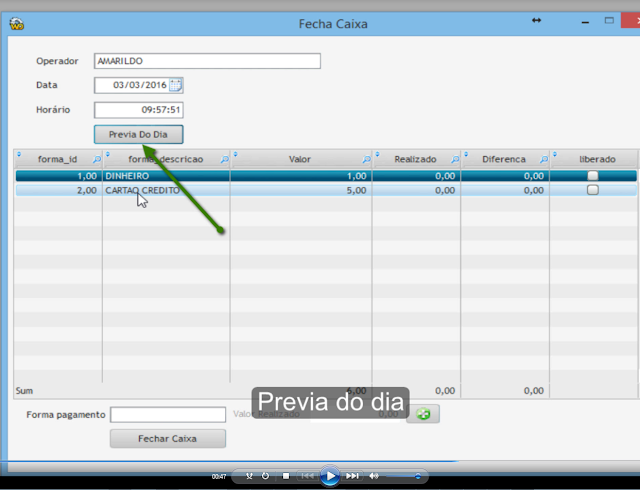Adjust the media player volume slider
The width and height of the screenshot is (640, 490).
403,476
